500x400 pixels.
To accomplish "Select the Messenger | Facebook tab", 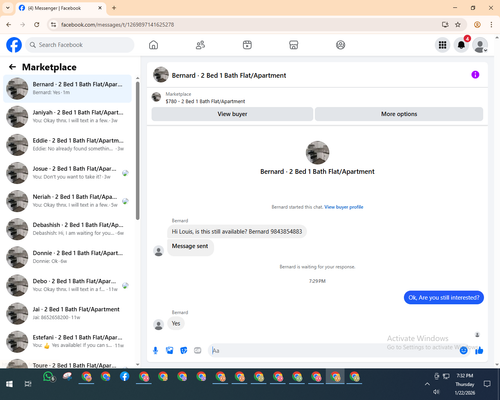I will pos(61,8).
